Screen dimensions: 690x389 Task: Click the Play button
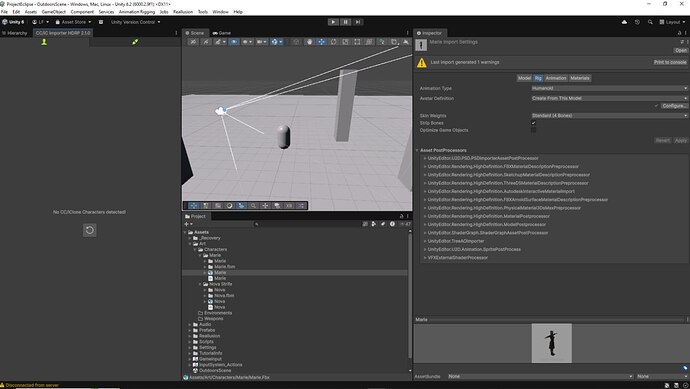tap(333, 22)
